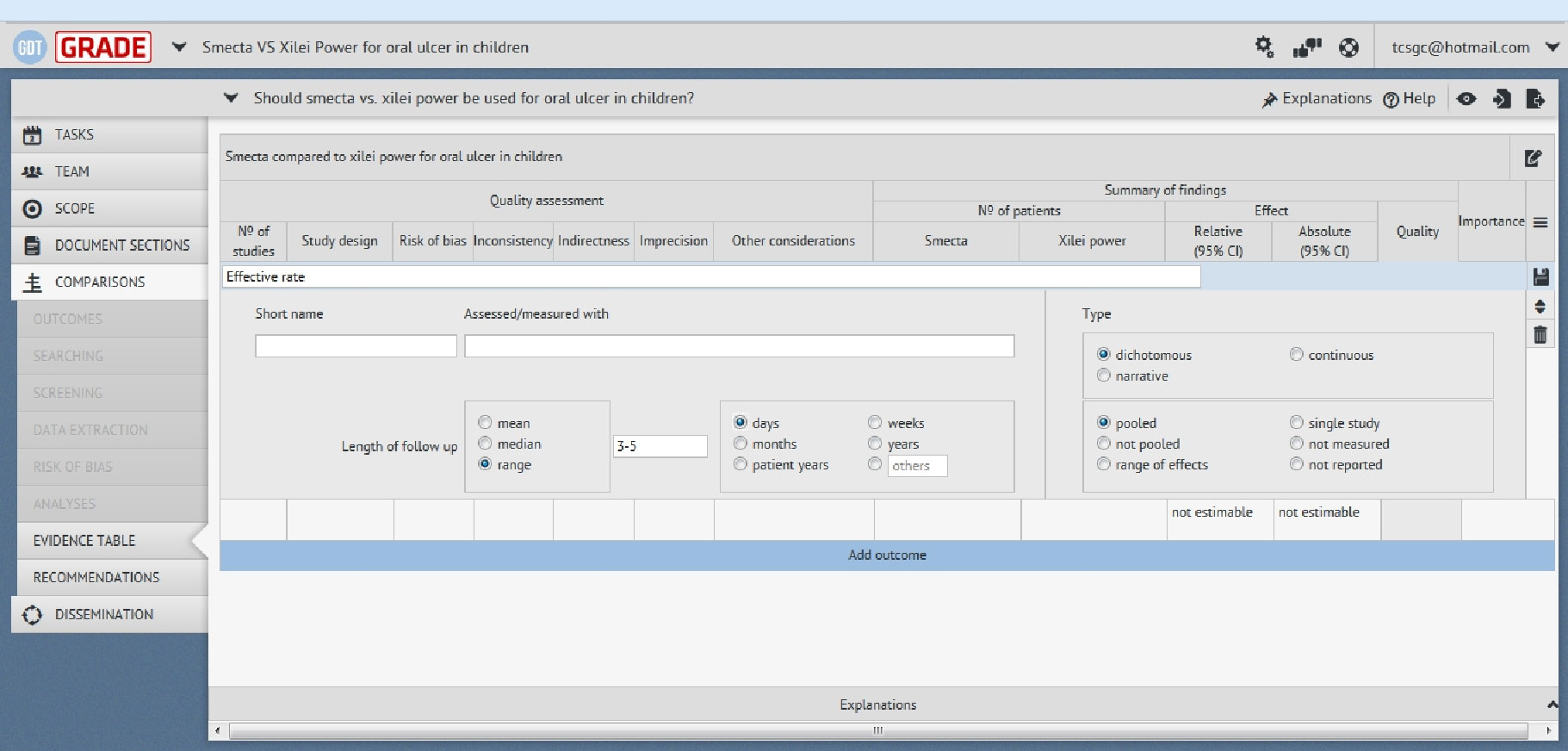Click the Explanations link in toolbar

tap(1326, 98)
